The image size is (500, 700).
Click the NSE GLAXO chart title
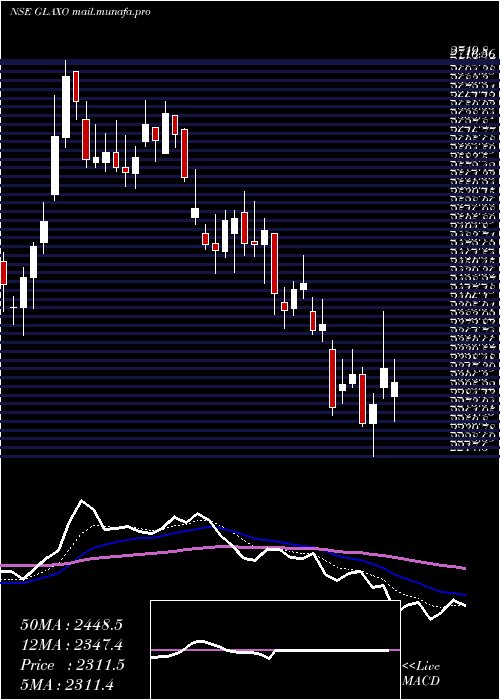point(79,12)
